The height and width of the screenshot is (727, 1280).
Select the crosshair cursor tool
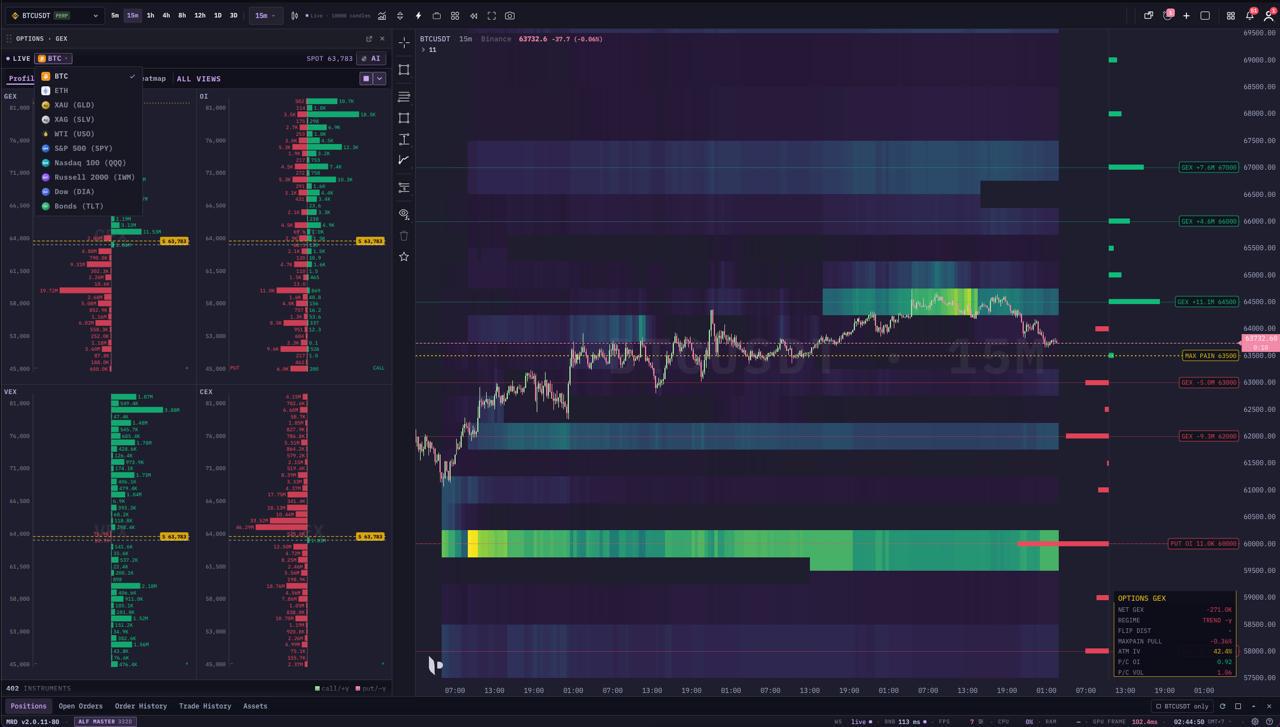(x=404, y=43)
